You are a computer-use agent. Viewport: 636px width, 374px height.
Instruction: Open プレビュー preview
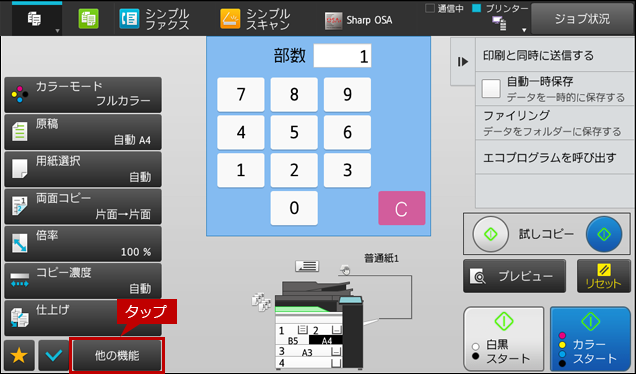514,276
